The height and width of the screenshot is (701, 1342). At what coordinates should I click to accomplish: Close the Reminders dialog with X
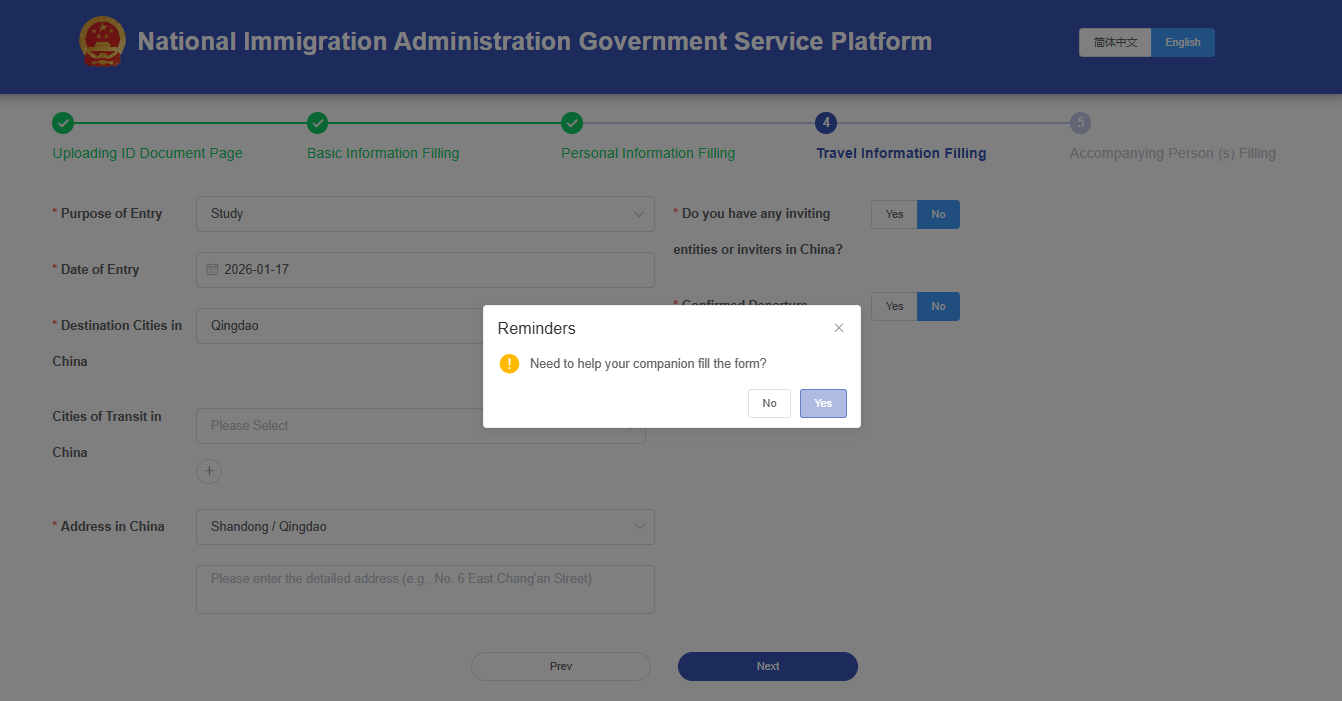[x=839, y=328]
